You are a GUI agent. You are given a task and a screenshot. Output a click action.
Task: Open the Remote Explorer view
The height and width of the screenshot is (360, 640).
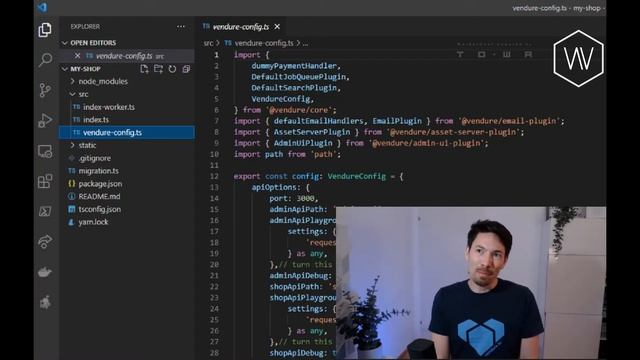coord(45,151)
